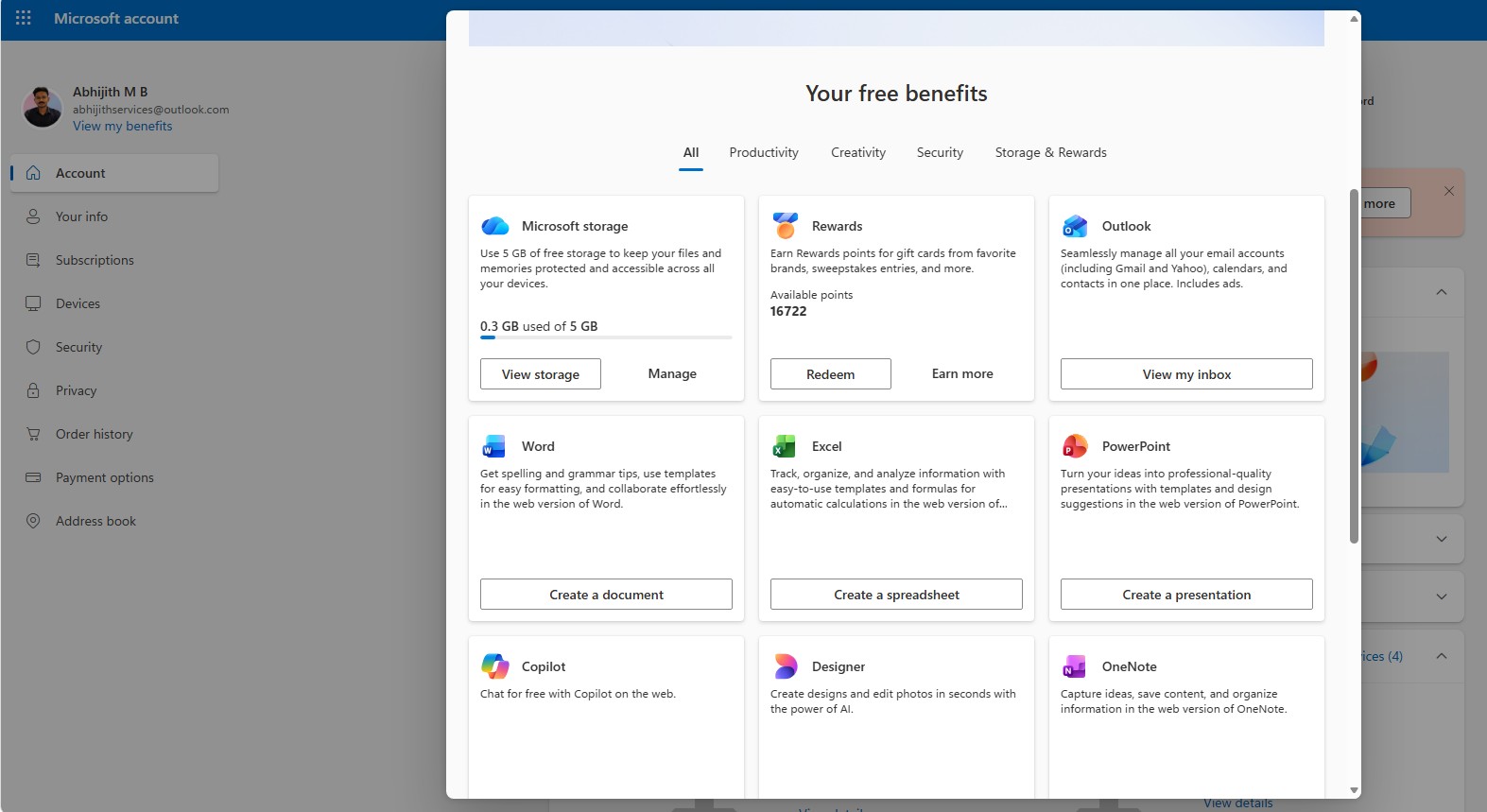Switch to the Security benefits tab
This screenshot has width=1487, height=812.
coord(940,152)
